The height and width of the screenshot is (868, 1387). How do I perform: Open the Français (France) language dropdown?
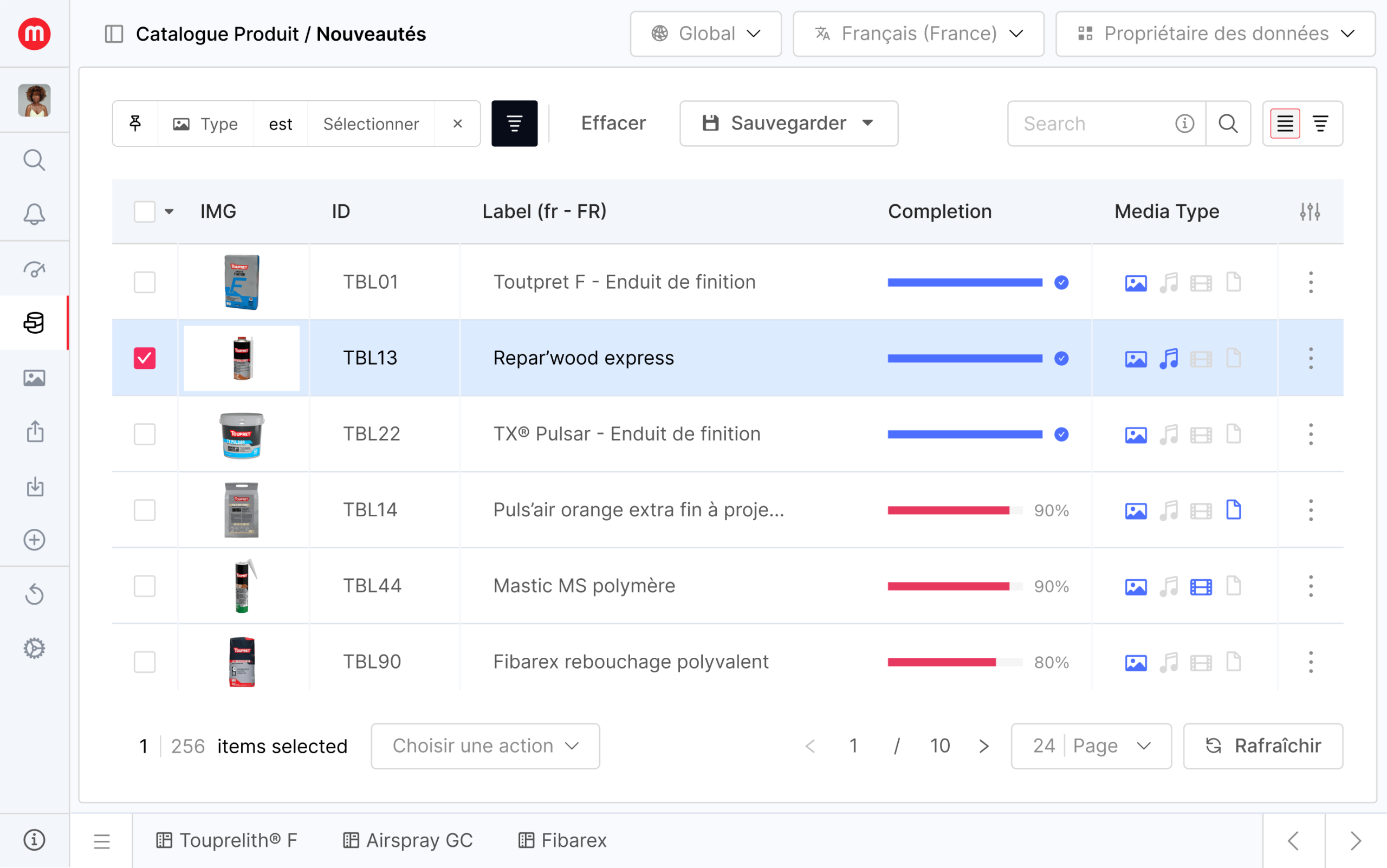[x=917, y=34]
